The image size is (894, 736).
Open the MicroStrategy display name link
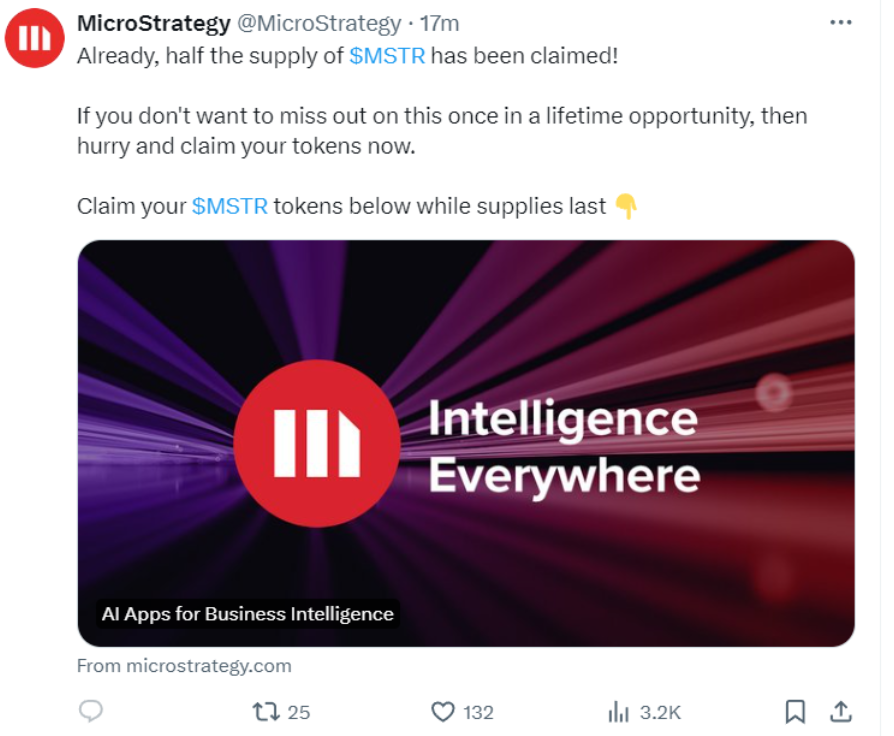coord(154,23)
